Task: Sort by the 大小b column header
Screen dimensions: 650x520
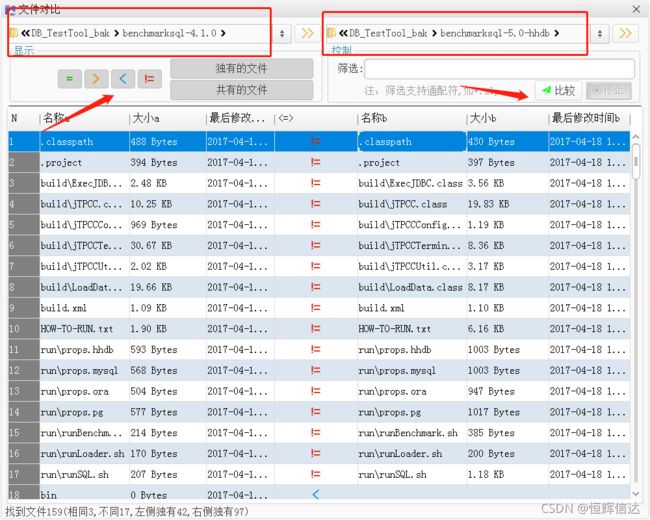Action: coord(507,119)
